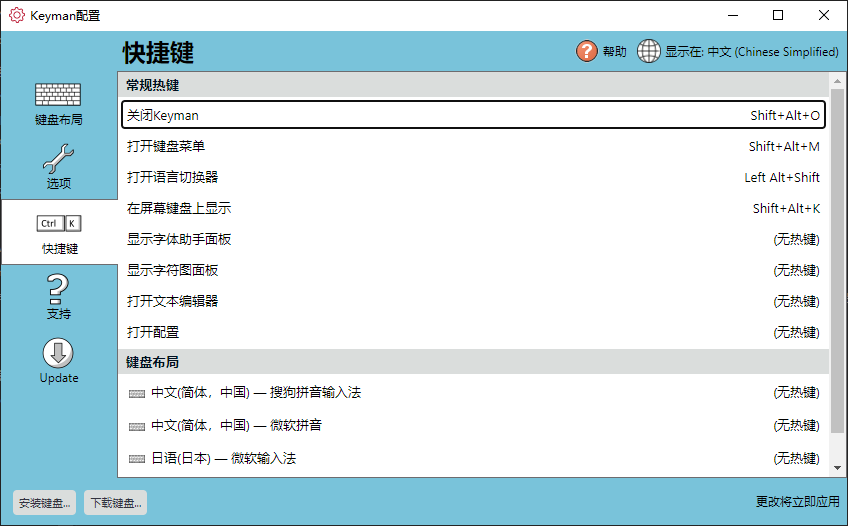Click the 键盘布局 section header in list
Viewport: 848px width, 526px height.
[473, 362]
